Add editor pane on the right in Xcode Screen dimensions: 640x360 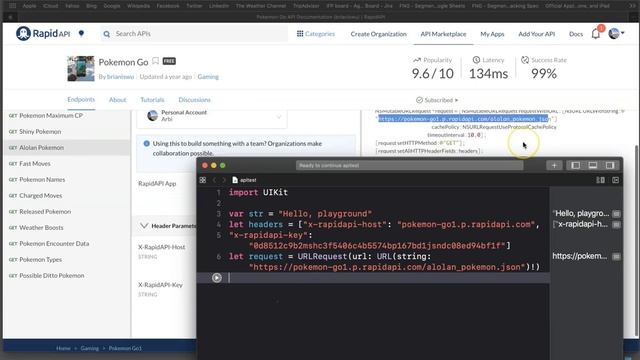click(x=616, y=180)
